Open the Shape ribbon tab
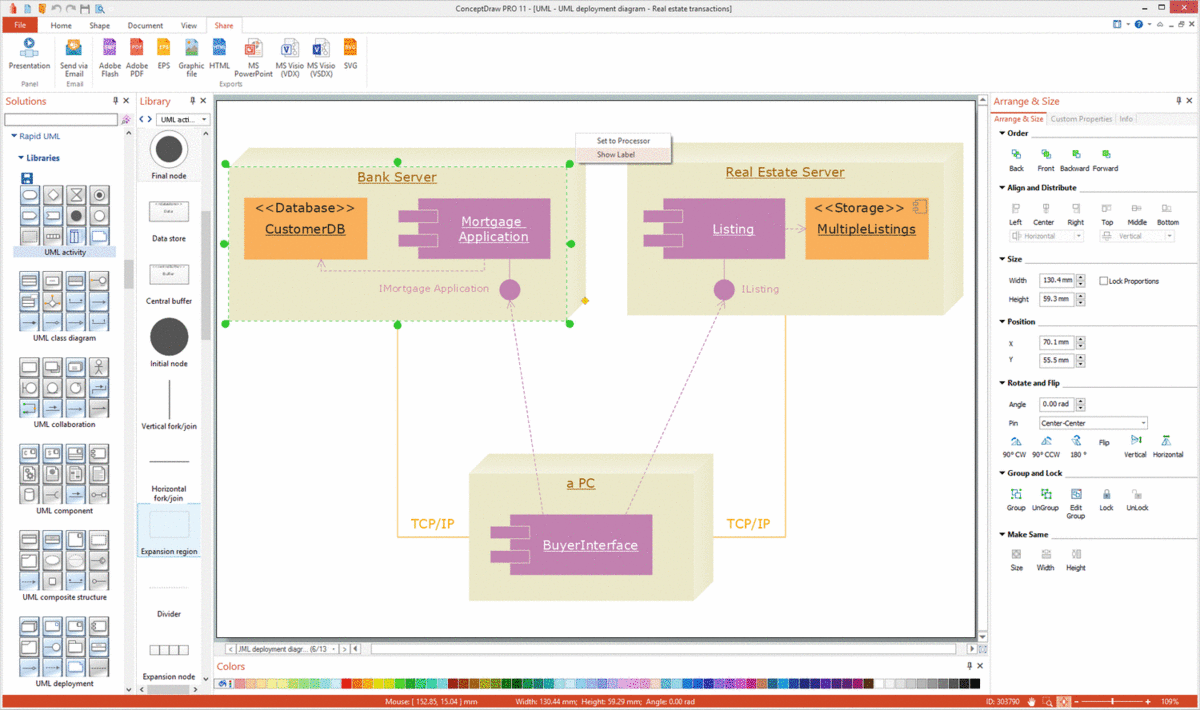Image resolution: width=1200 pixels, height=710 pixels. (100, 25)
